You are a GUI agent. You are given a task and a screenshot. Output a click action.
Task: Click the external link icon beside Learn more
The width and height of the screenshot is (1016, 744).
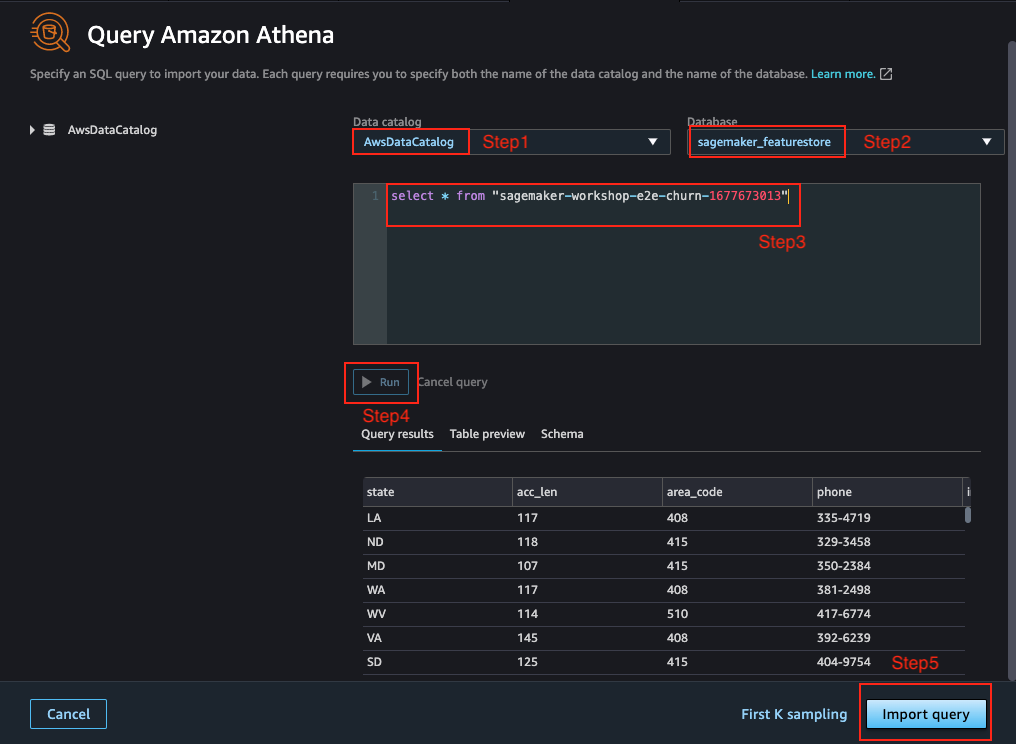(886, 74)
